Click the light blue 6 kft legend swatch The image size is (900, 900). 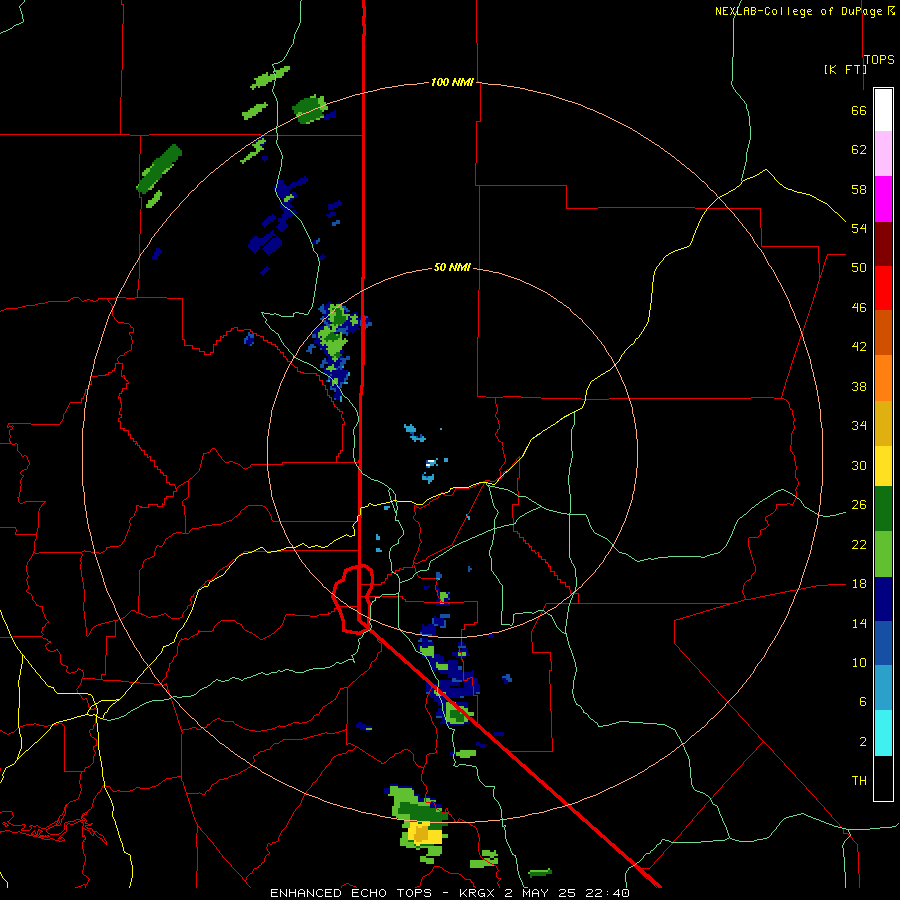coord(883,688)
